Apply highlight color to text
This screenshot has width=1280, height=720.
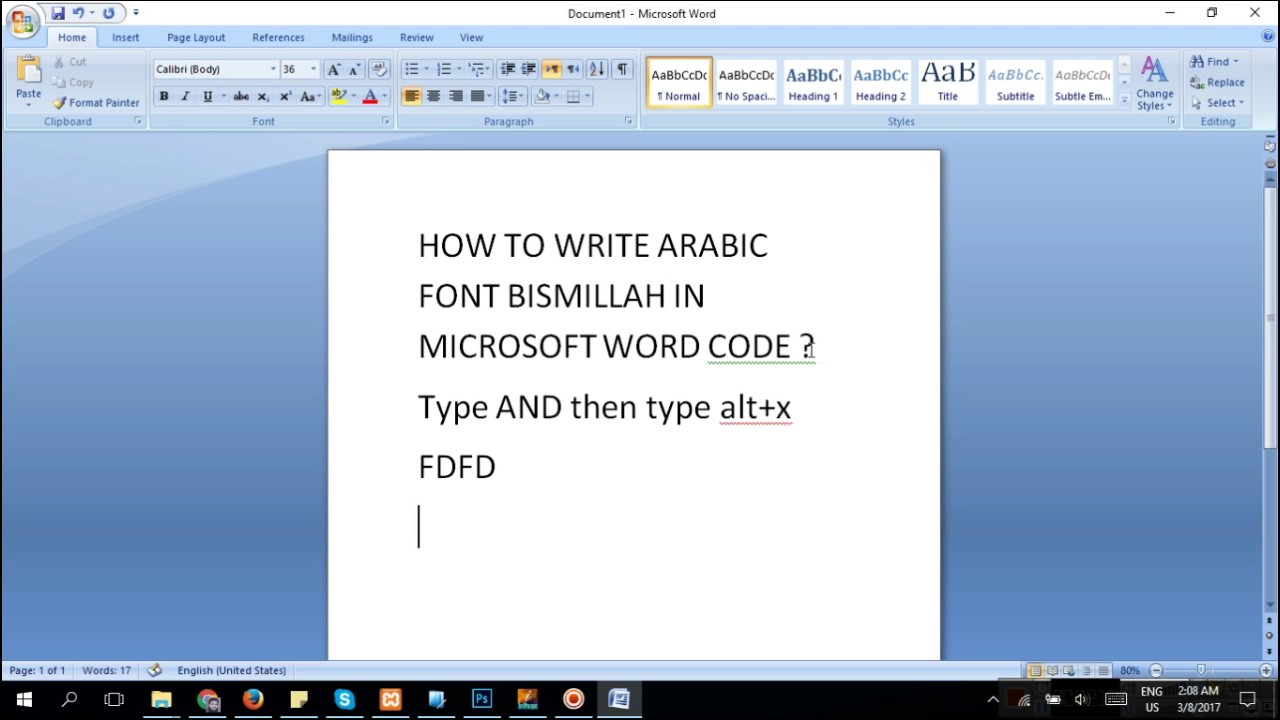point(338,96)
